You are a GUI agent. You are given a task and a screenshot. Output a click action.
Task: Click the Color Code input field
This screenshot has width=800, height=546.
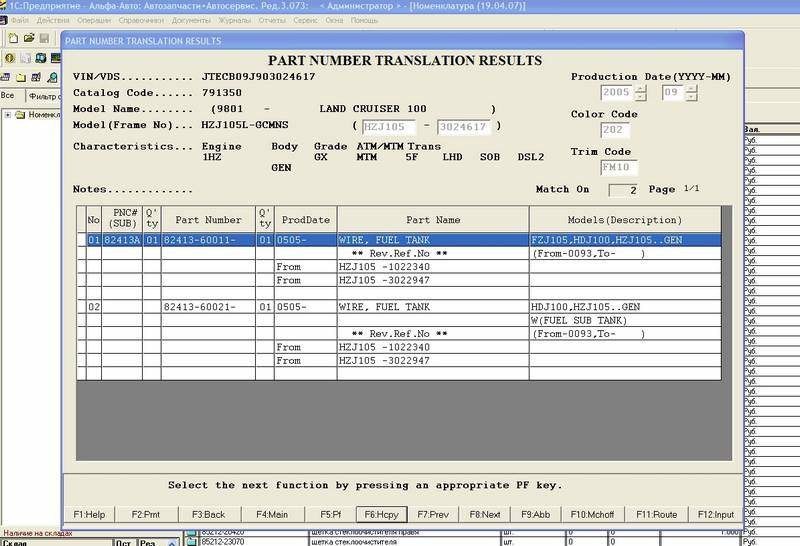point(615,130)
